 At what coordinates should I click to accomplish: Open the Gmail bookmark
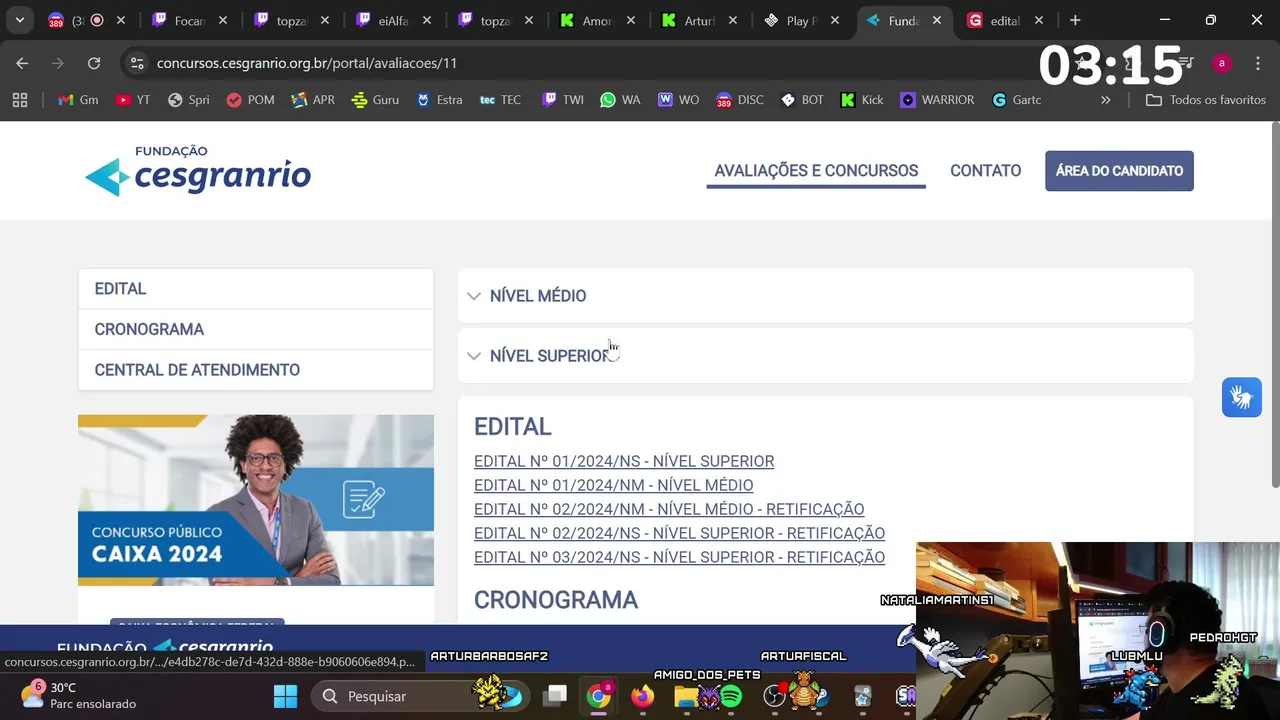78,100
